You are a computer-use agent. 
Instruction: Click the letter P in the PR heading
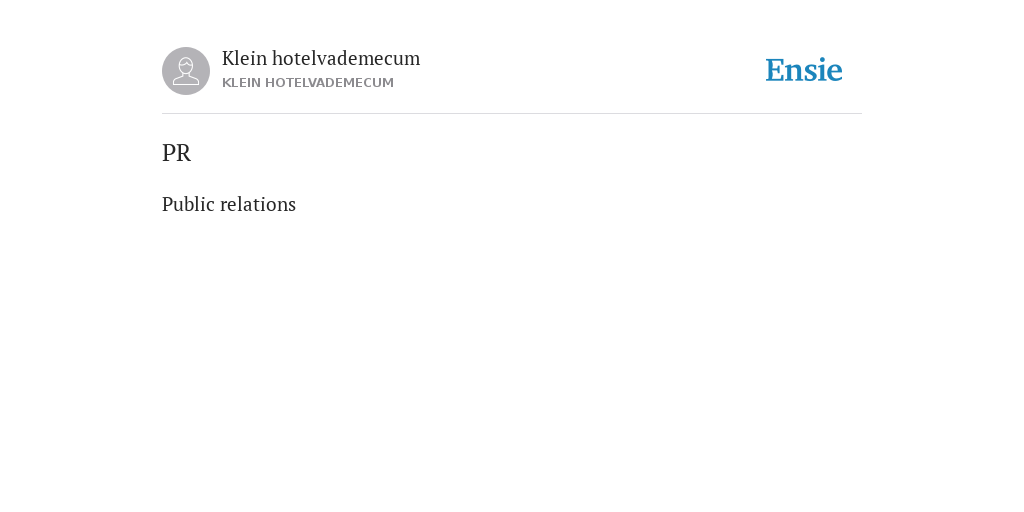(168, 153)
